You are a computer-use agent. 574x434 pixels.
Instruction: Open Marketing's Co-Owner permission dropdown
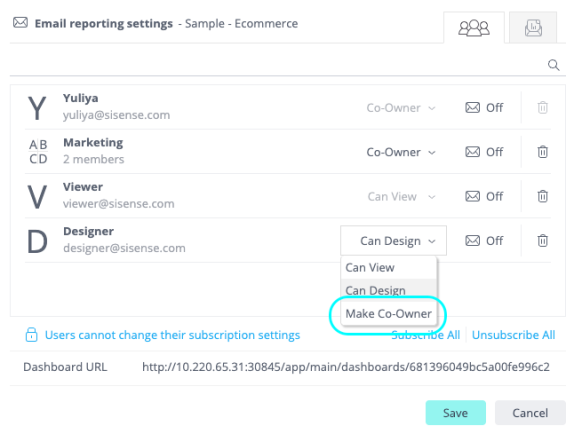401,152
